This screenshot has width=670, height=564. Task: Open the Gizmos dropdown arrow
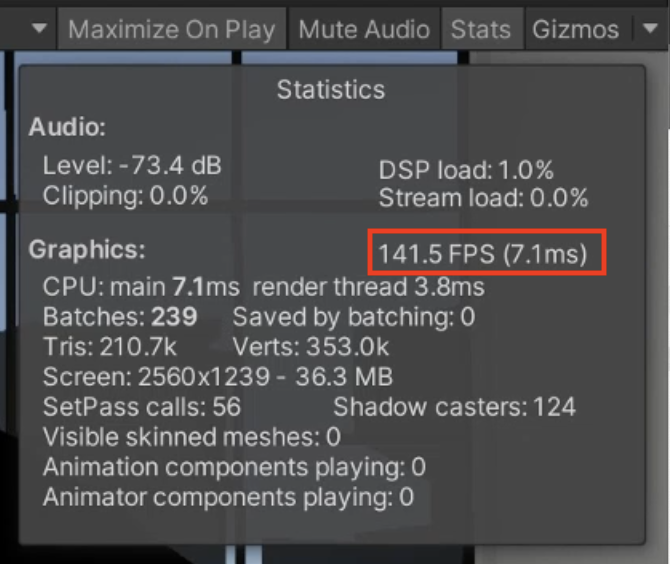coord(645,29)
